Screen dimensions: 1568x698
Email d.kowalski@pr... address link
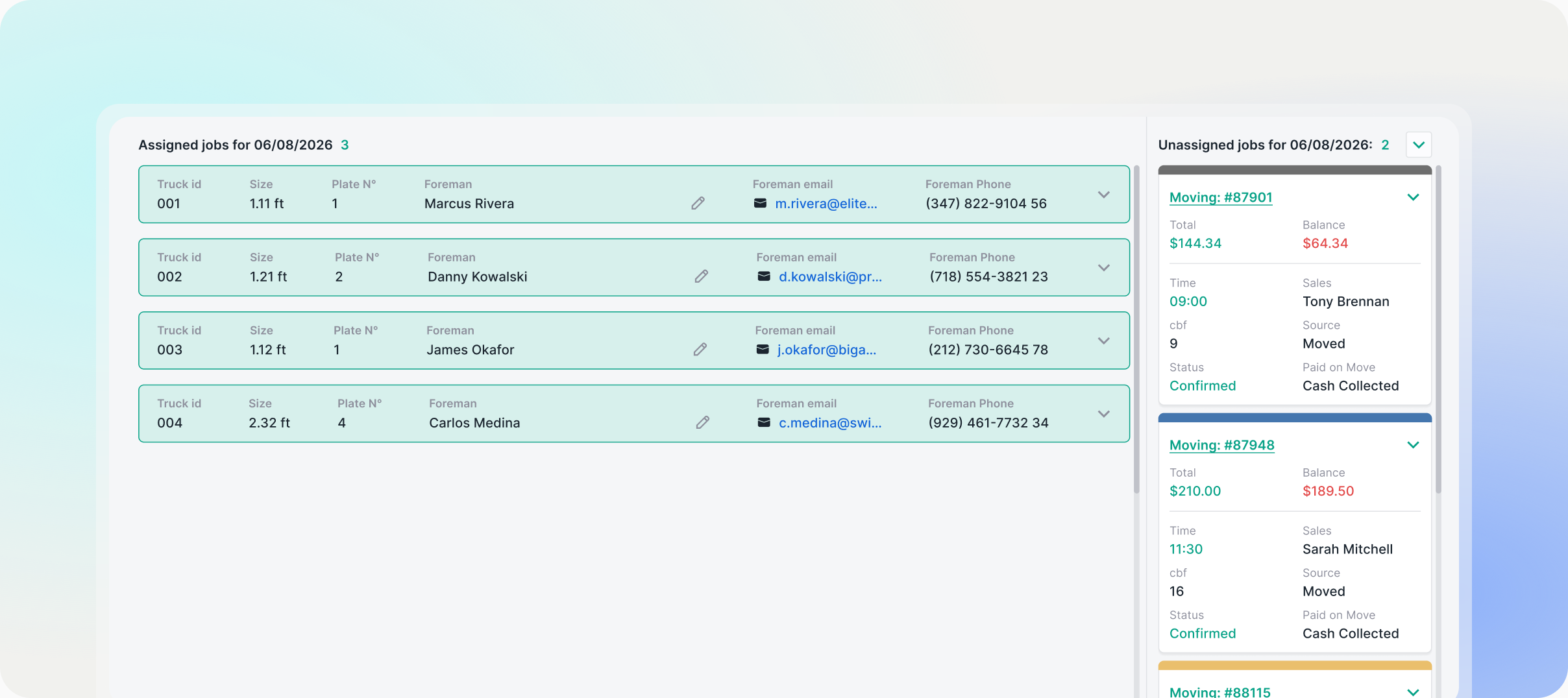click(830, 276)
